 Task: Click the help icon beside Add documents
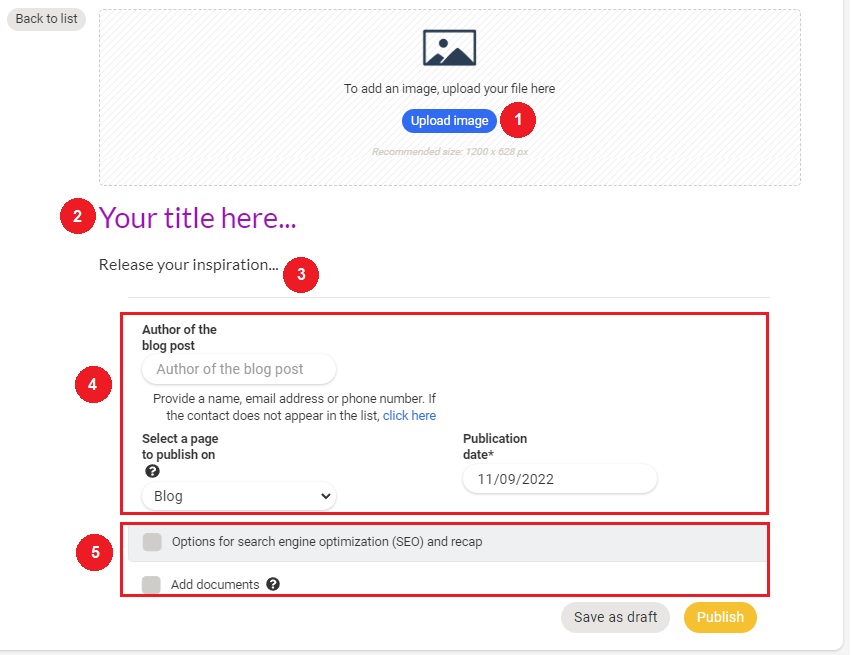[273, 585]
